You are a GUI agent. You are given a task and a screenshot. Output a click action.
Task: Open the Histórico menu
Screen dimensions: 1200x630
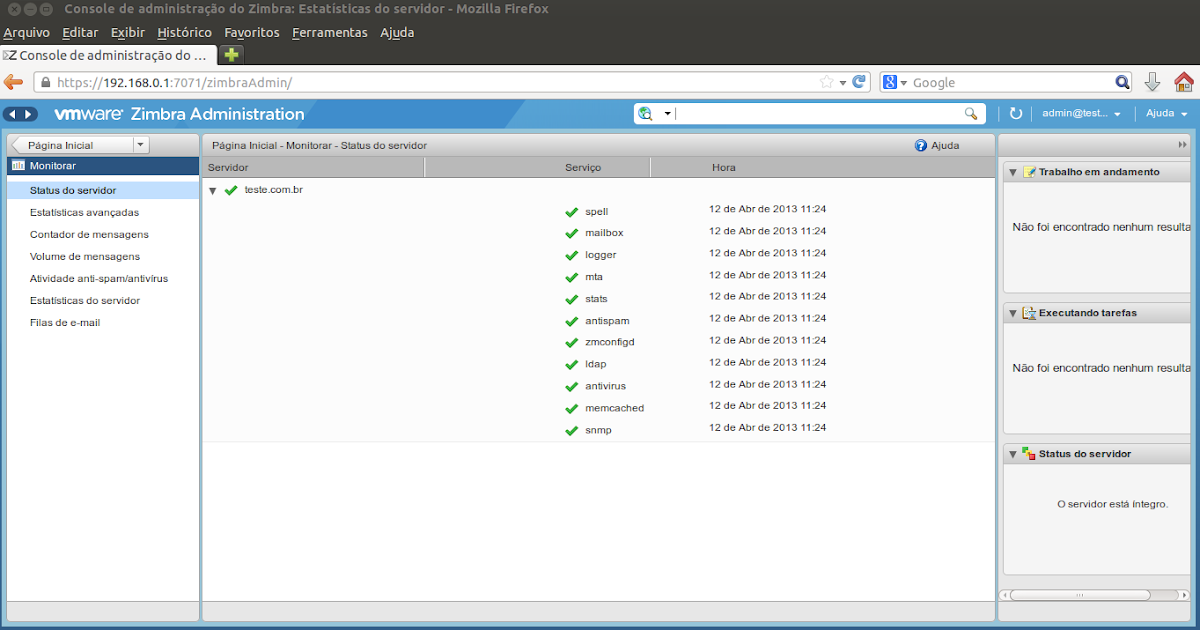coord(185,32)
